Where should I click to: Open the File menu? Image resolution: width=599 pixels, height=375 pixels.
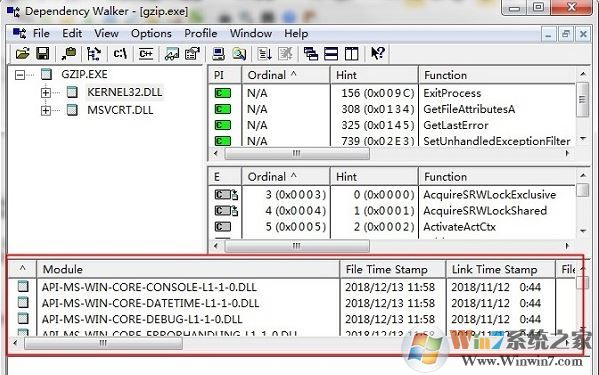(x=41, y=34)
